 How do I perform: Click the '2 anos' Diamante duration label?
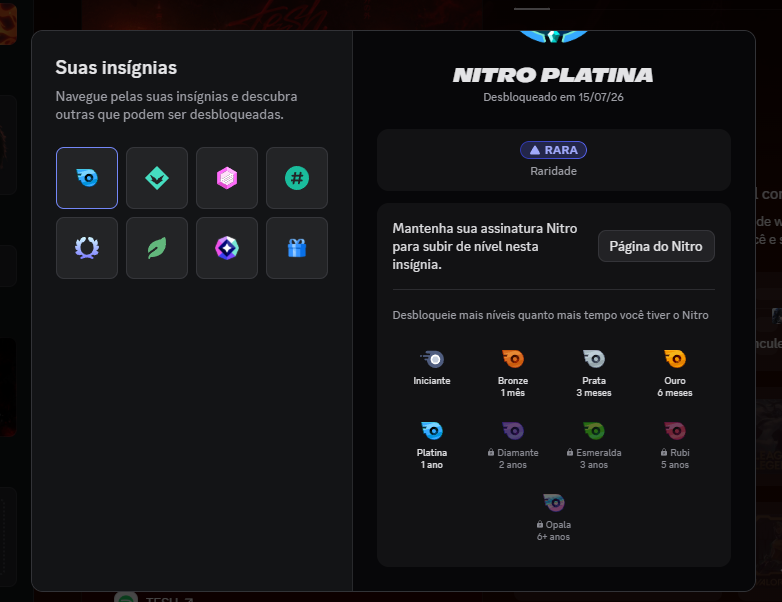pyautogui.click(x=513, y=465)
